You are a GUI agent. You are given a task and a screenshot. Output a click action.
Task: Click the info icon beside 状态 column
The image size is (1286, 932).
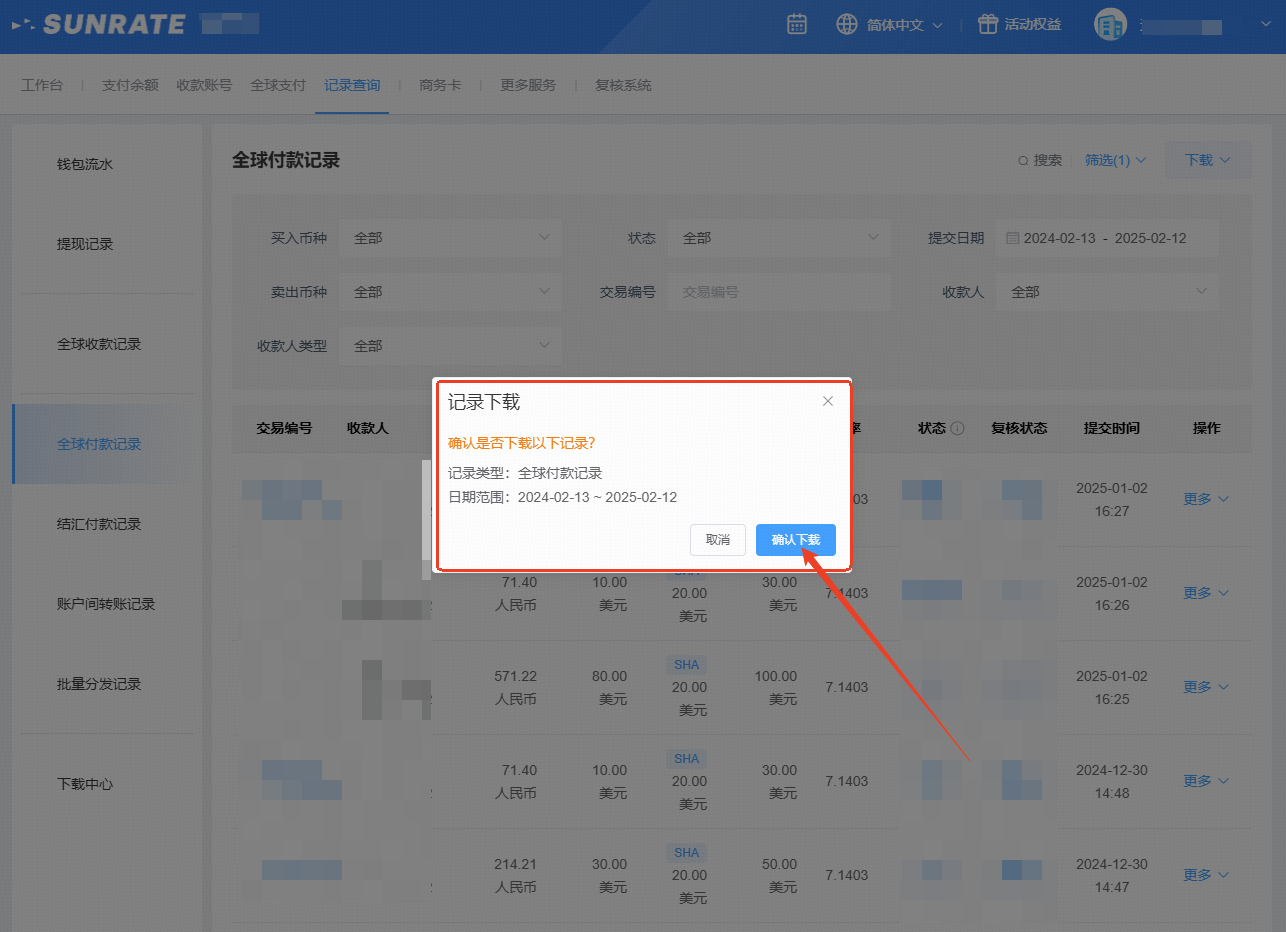click(957, 428)
